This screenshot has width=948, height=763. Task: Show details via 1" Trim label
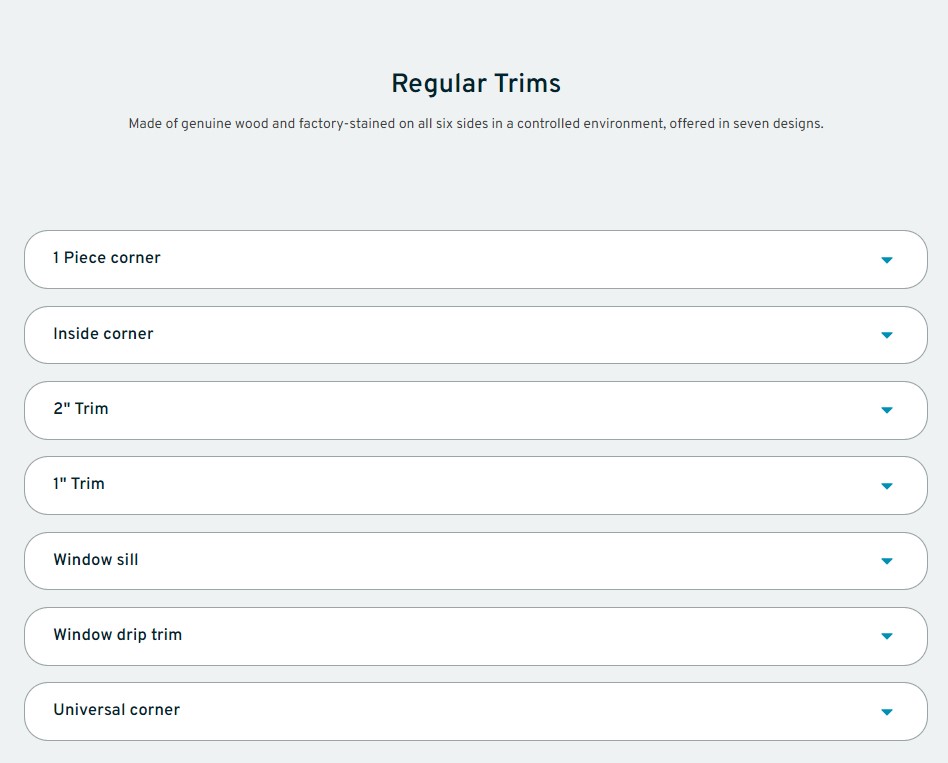pos(79,484)
